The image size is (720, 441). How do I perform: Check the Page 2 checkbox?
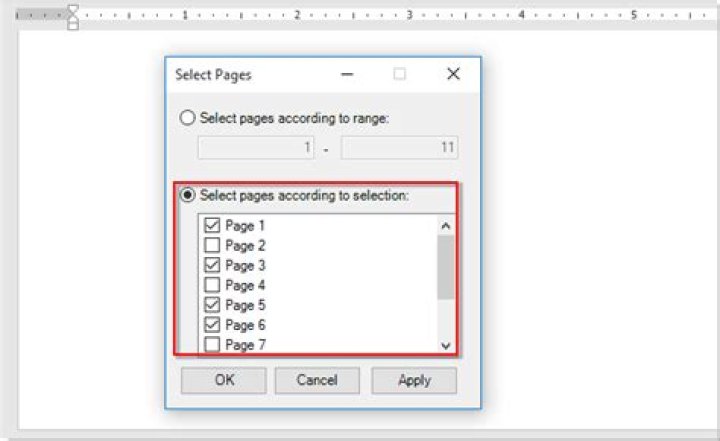tap(212, 246)
